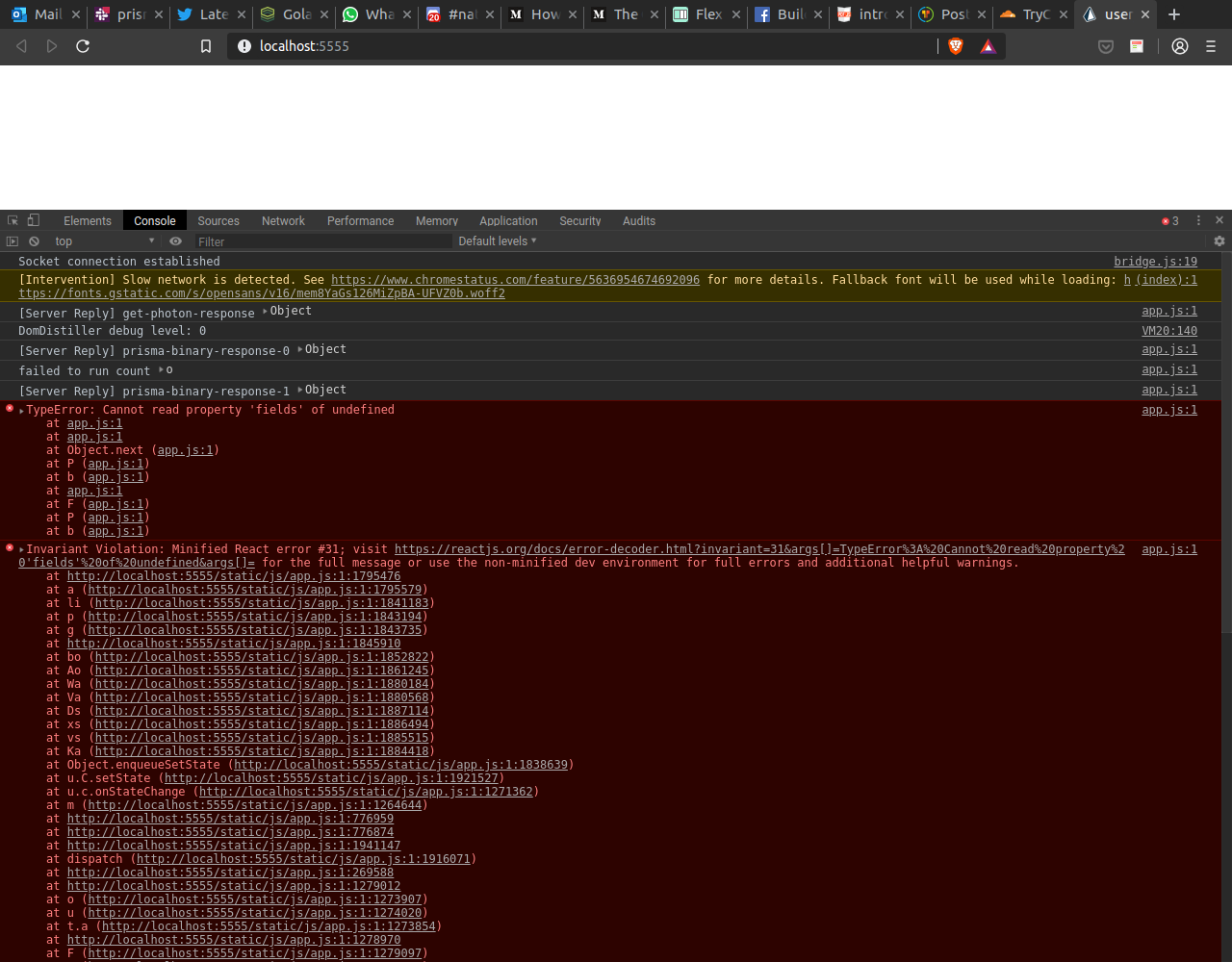Show the console sidebar icon
The image size is (1232, 962).
click(12, 240)
